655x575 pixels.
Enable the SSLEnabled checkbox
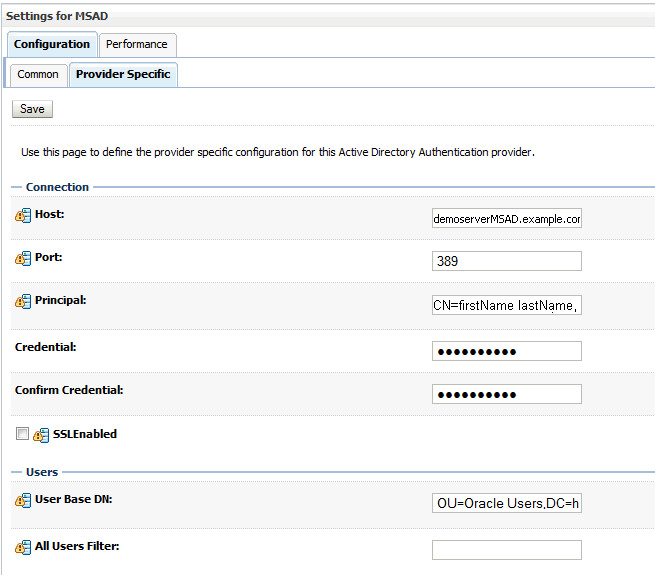(22, 434)
